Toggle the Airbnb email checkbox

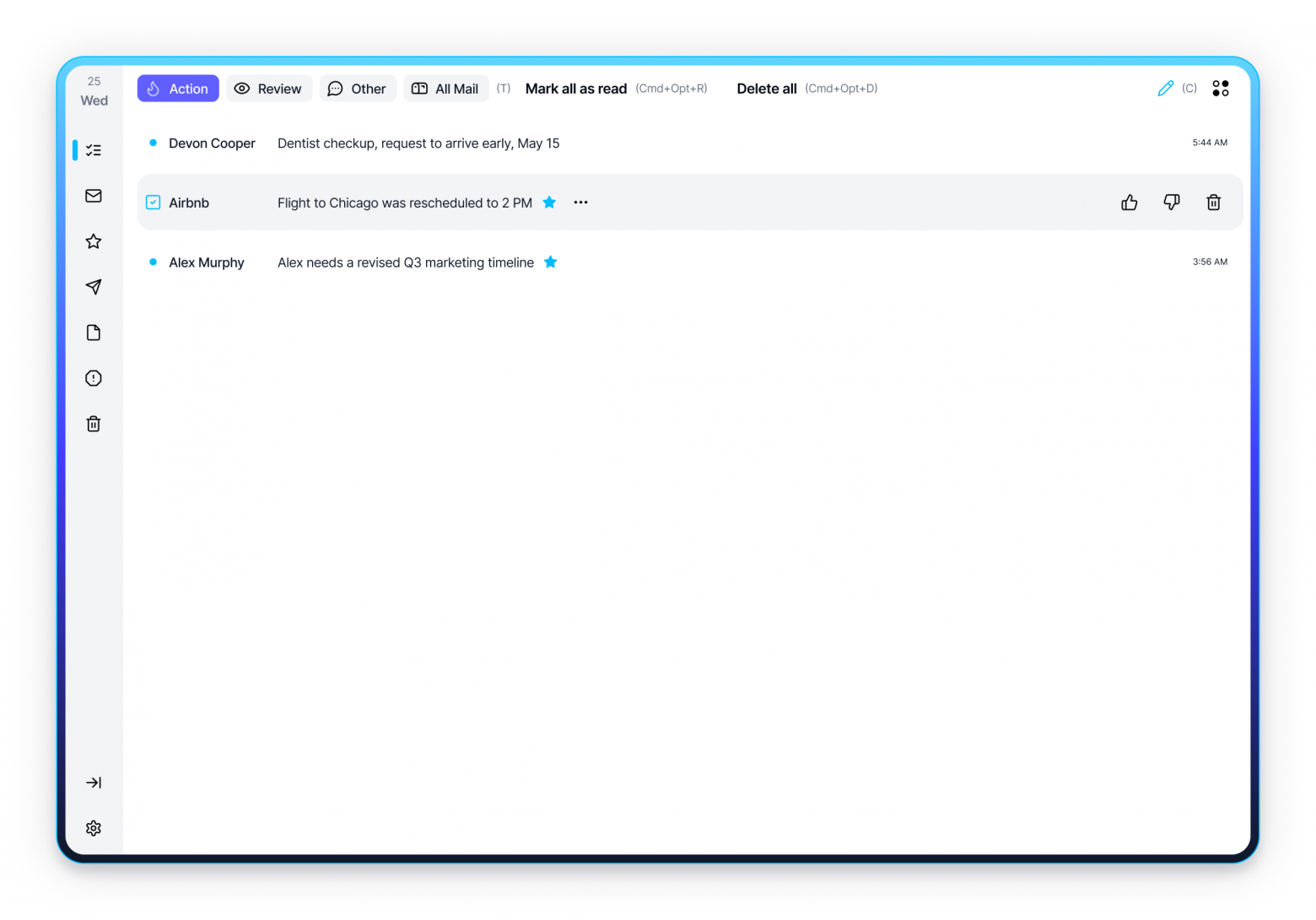point(154,203)
